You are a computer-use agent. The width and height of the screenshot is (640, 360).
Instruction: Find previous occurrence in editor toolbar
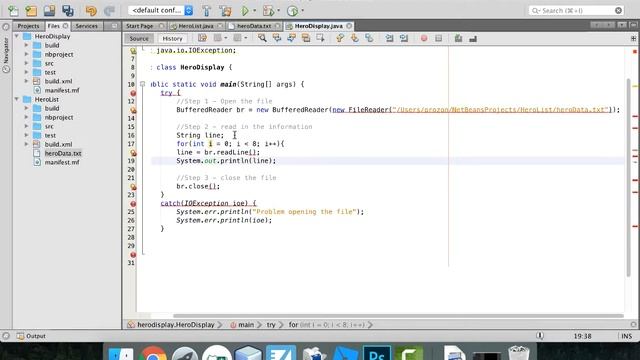(277, 38)
